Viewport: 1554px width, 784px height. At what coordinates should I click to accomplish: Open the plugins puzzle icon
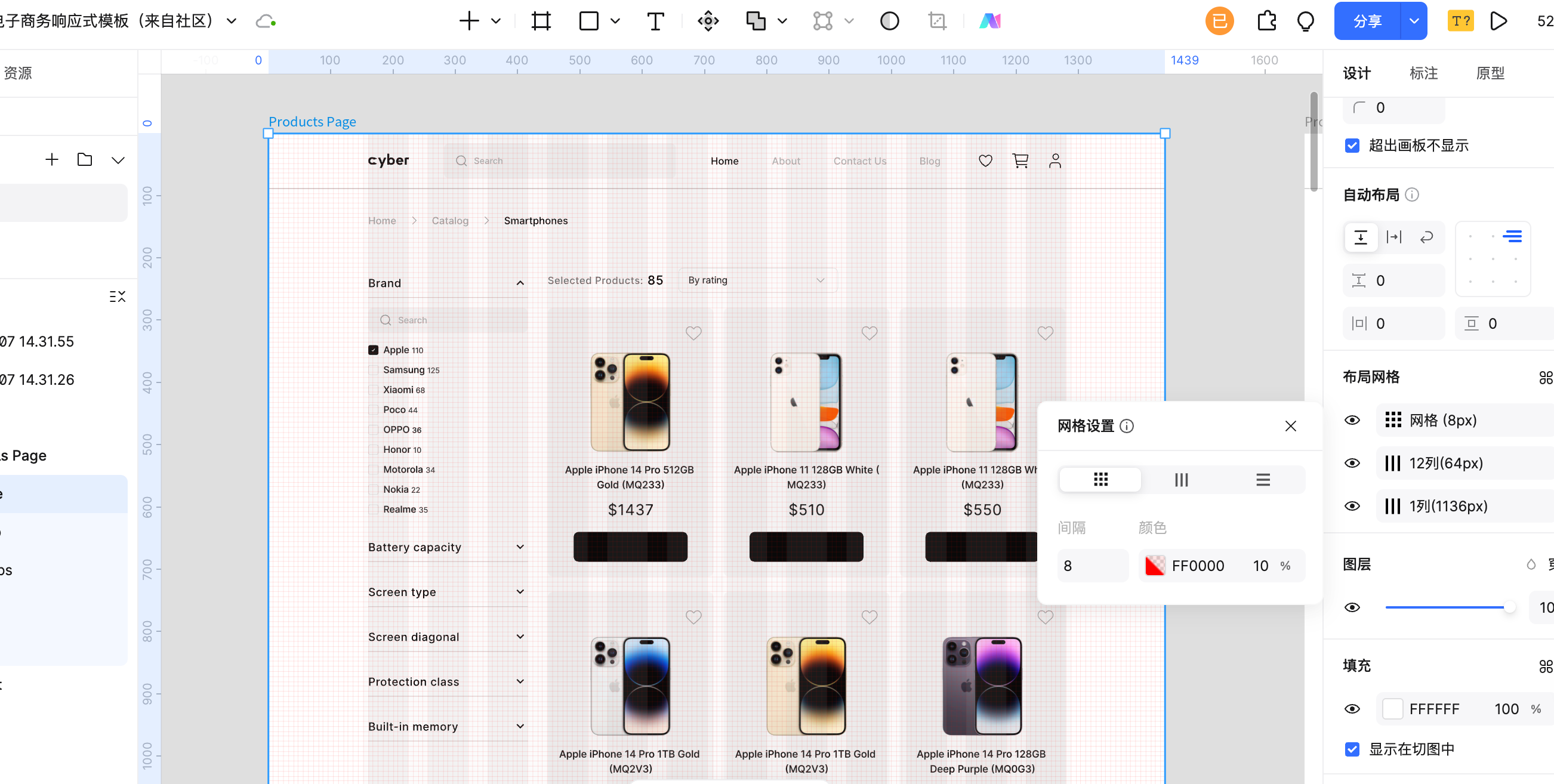click(1266, 21)
